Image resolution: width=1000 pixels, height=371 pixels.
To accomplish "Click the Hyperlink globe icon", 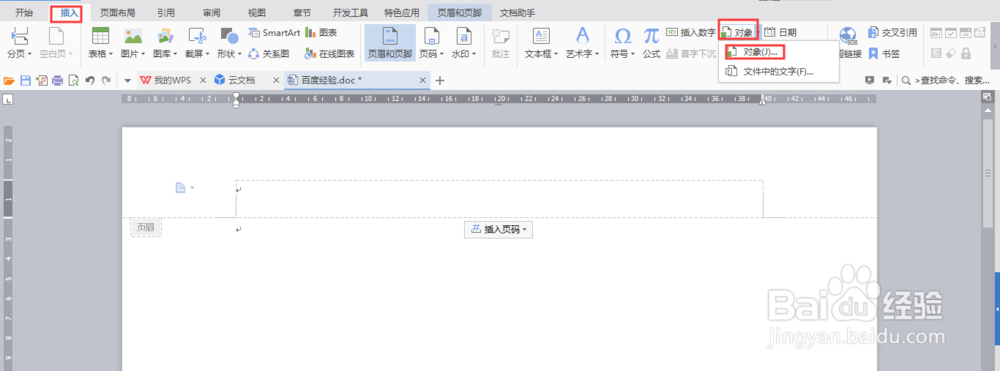I will tap(848, 36).
